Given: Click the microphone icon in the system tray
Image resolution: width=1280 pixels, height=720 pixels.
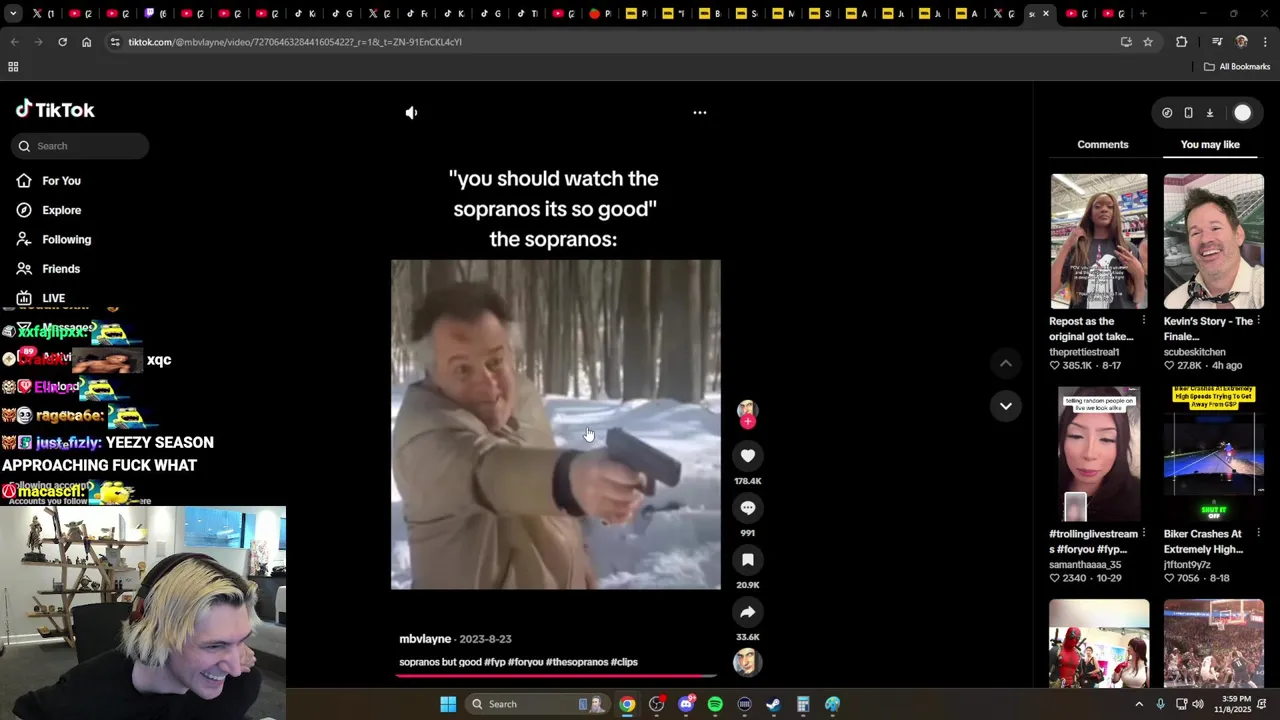Looking at the screenshot, I should (x=1160, y=704).
